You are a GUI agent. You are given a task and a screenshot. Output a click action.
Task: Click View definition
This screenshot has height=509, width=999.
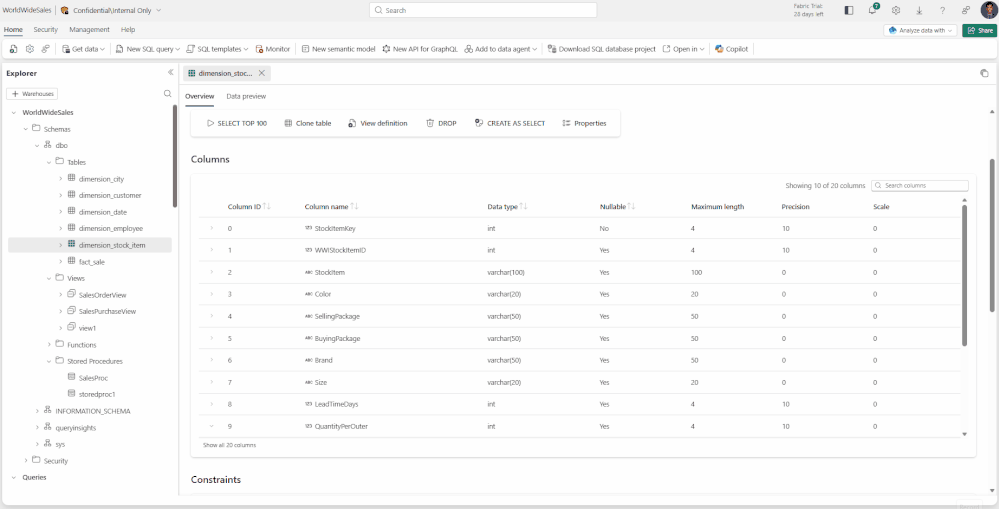pyautogui.click(x=378, y=124)
